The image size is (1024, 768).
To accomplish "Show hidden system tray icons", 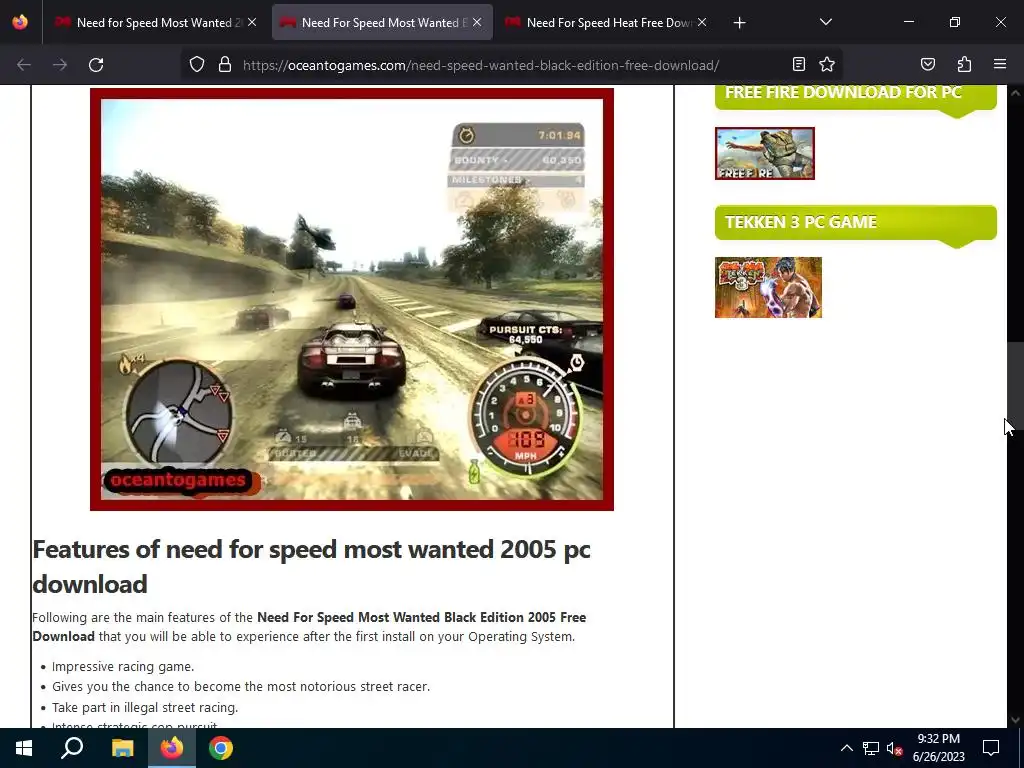I will (x=846, y=748).
